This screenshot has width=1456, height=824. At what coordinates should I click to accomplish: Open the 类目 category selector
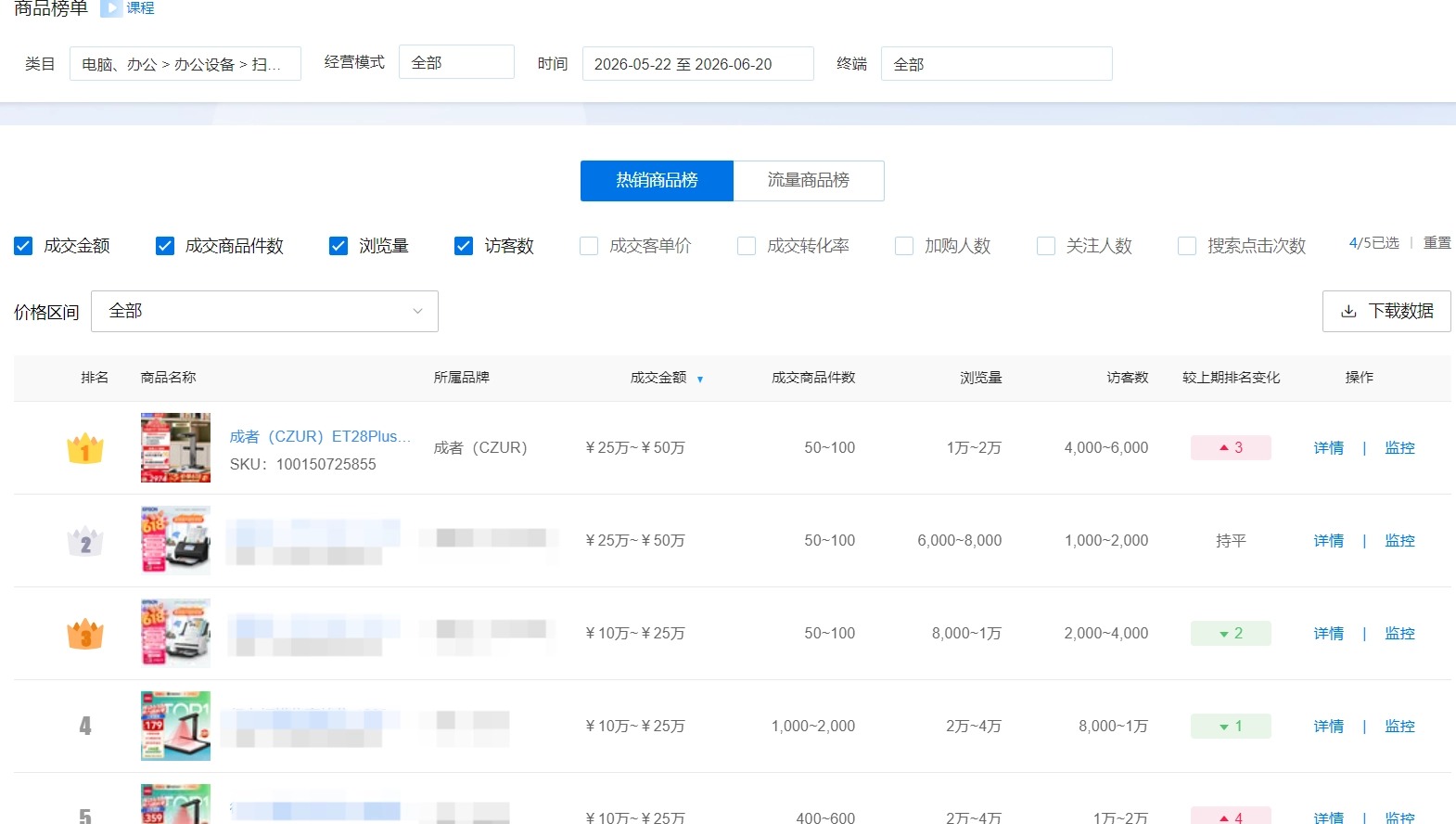tap(185, 64)
